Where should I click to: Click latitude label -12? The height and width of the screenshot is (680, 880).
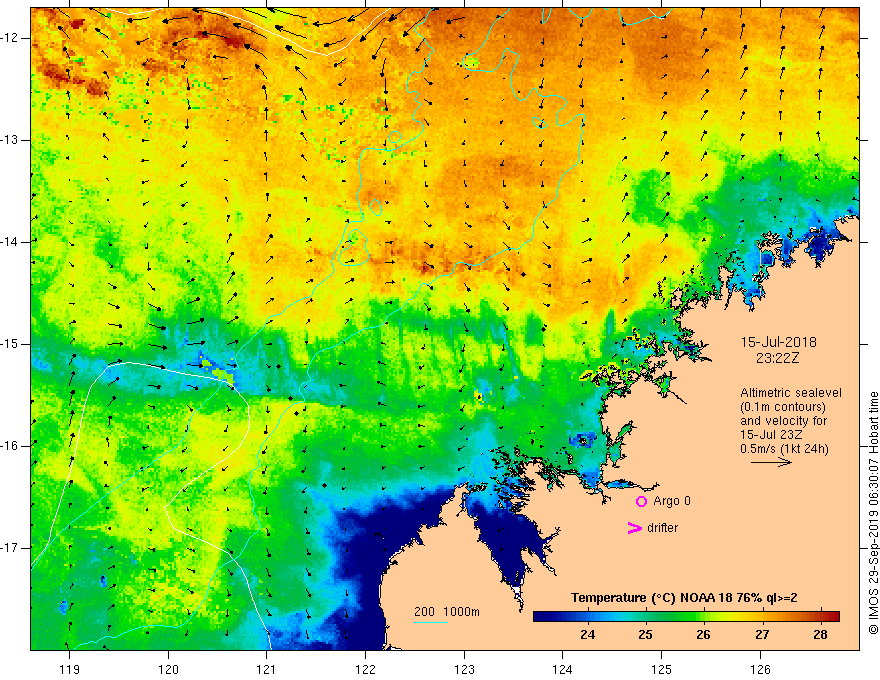[10, 38]
